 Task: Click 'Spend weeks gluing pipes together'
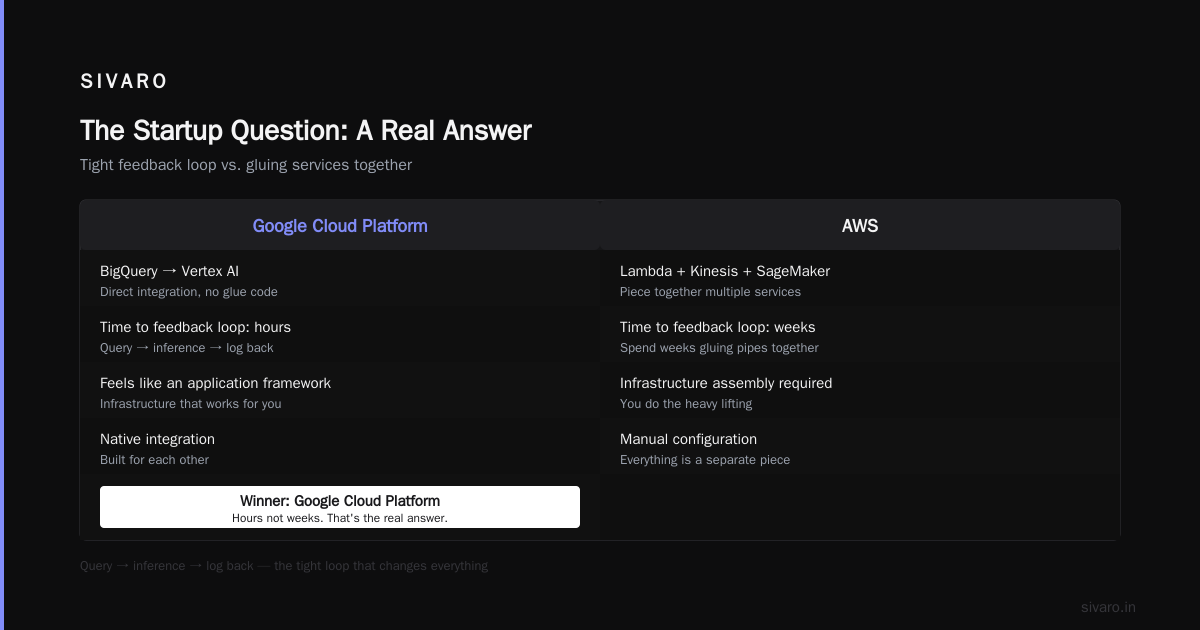pos(719,348)
